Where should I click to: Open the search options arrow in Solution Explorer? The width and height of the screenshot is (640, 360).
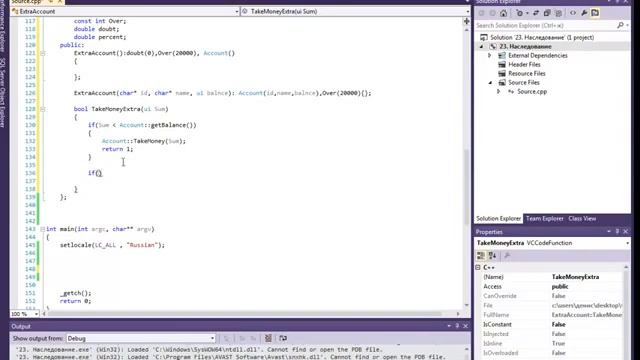point(627,25)
